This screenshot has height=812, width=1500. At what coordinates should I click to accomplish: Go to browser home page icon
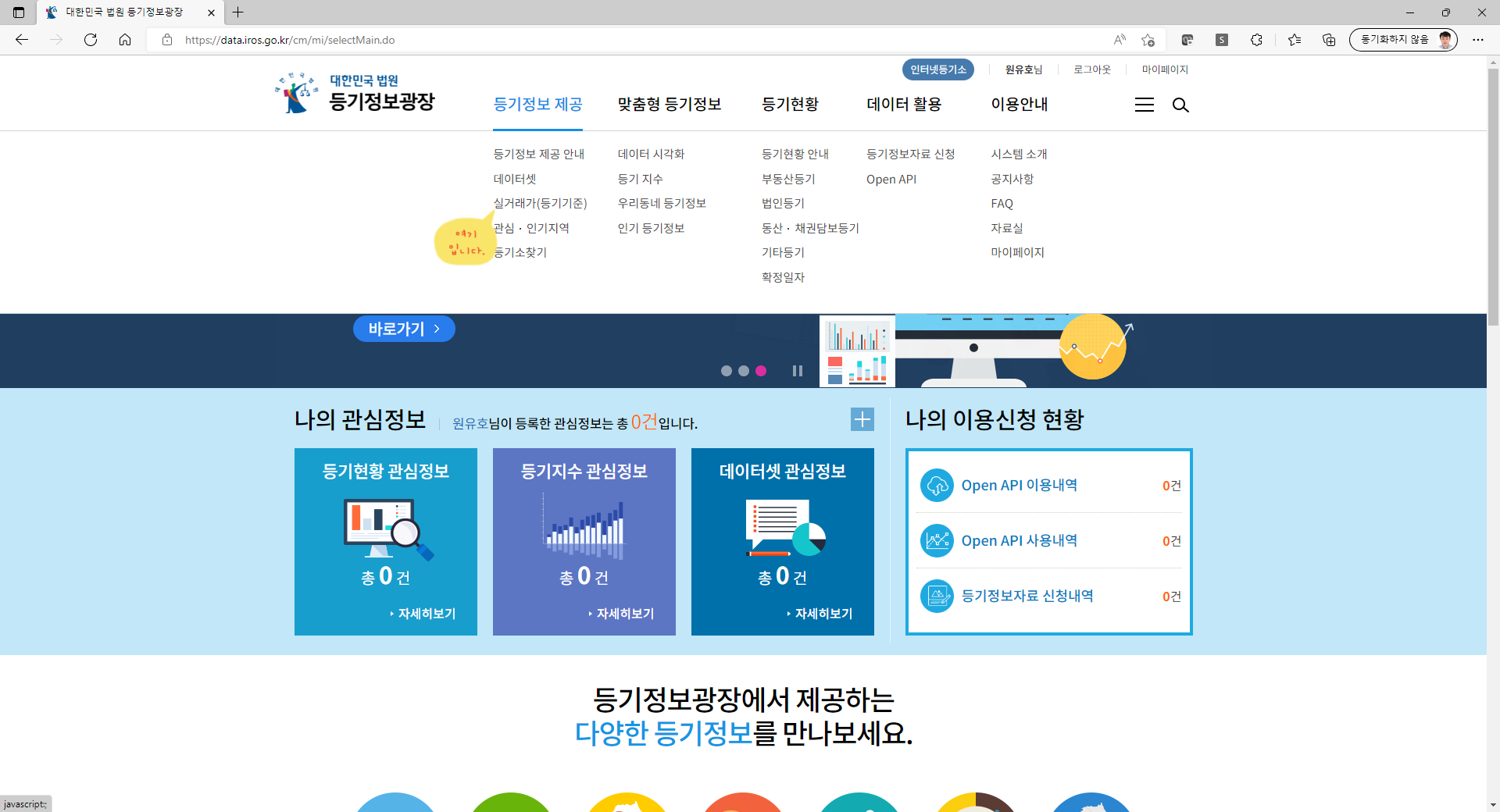(125, 40)
